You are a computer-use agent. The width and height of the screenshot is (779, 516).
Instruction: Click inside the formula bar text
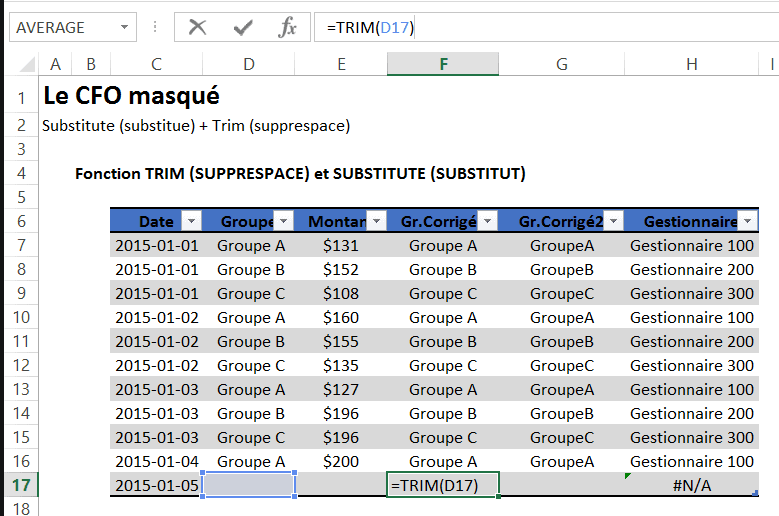tap(540, 27)
